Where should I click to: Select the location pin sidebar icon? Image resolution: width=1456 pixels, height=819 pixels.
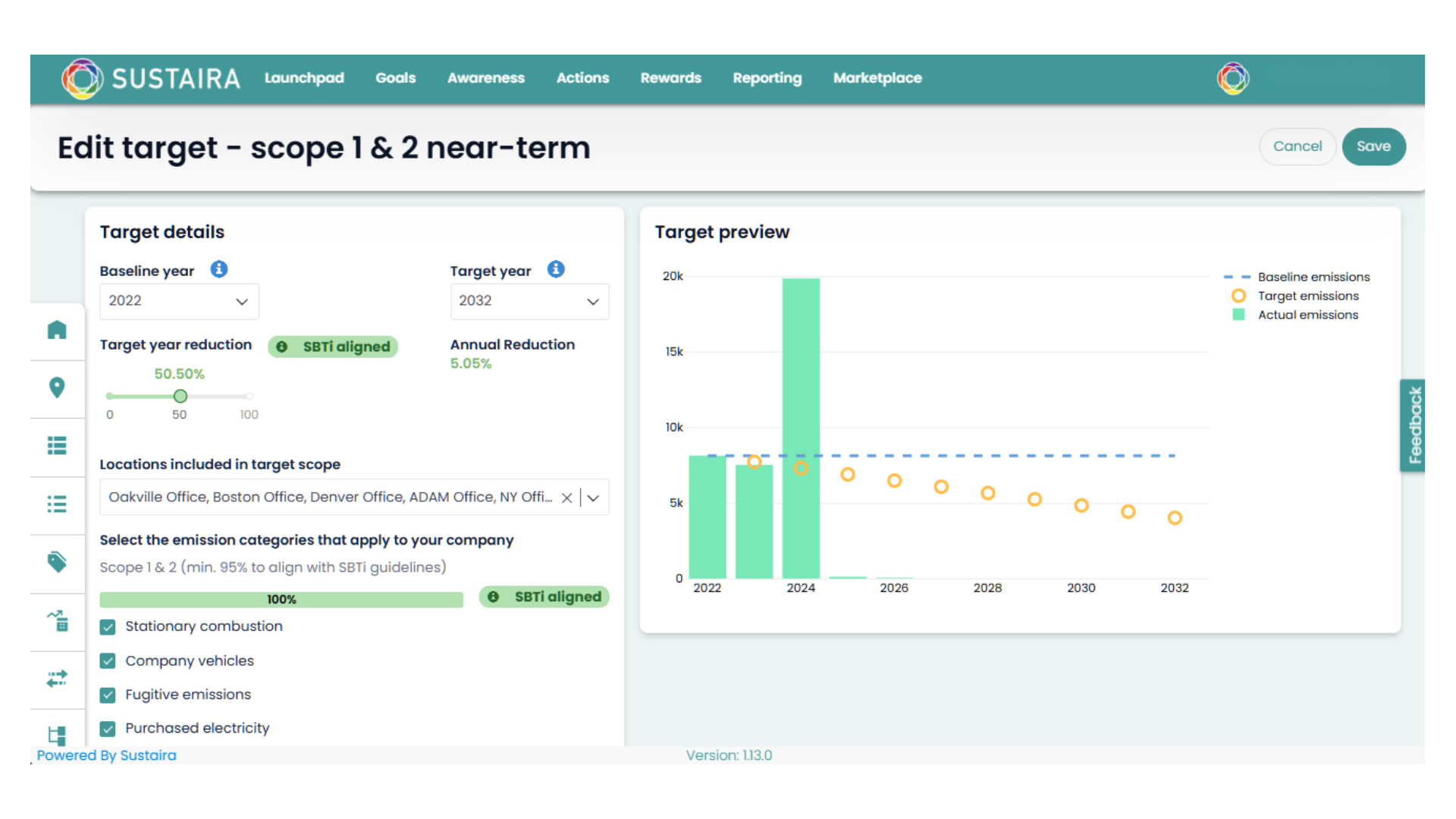[x=57, y=388]
